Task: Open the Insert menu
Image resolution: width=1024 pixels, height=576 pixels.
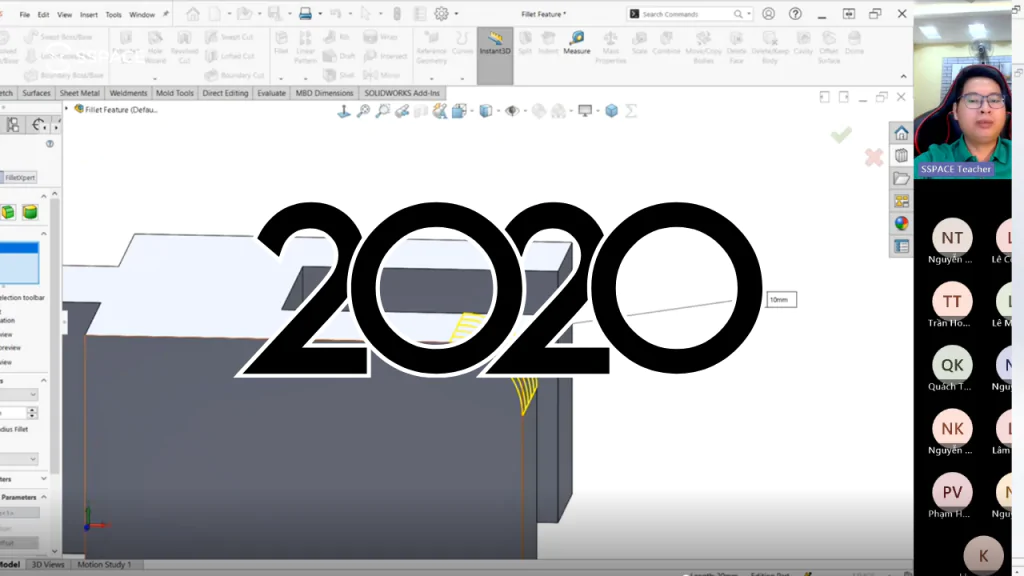Action: (x=89, y=14)
